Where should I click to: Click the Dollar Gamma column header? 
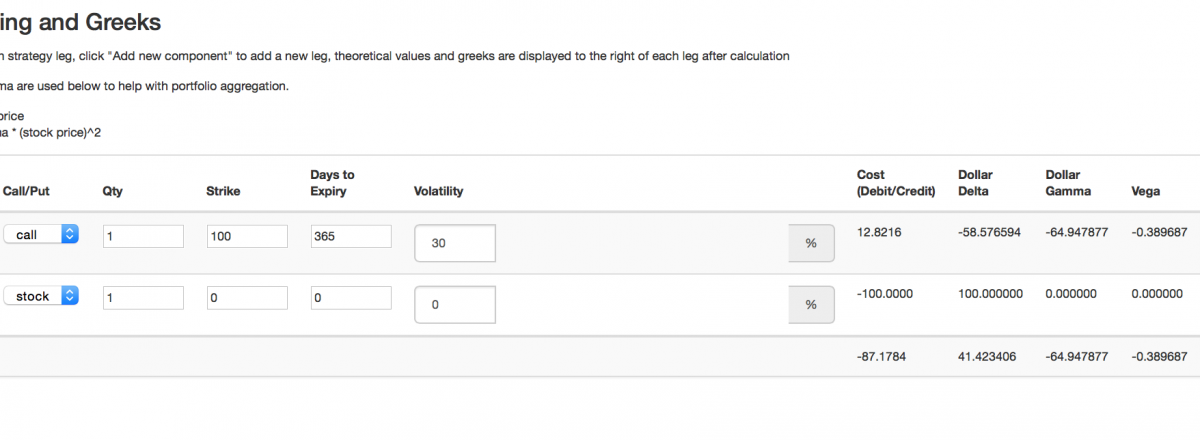click(1069, 183)
